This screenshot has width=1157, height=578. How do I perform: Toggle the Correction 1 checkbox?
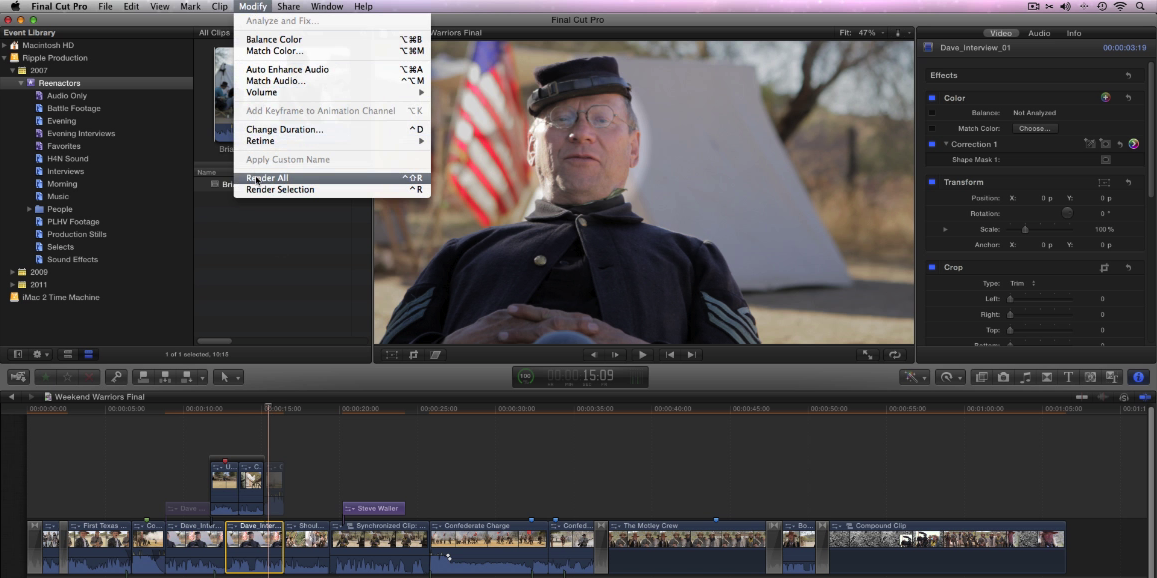(932, 144)
